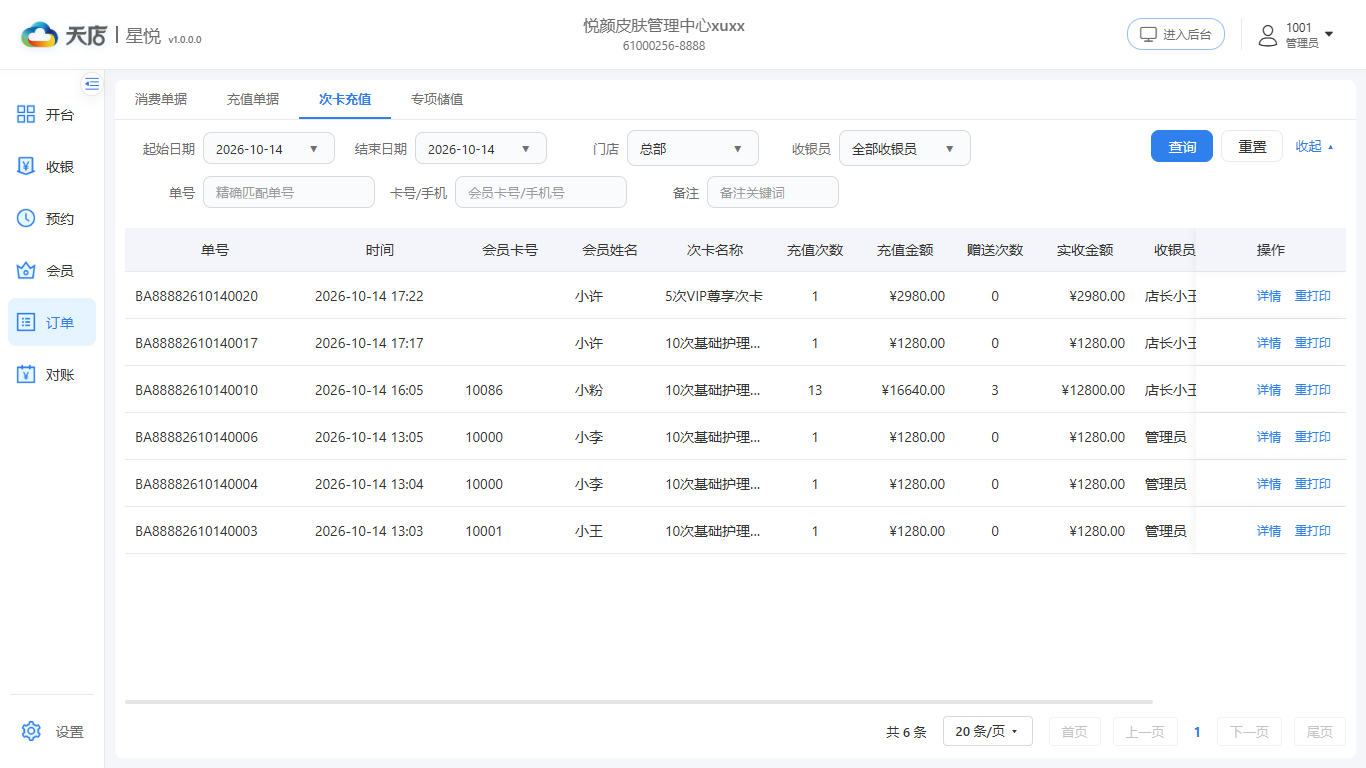Switch to the 专项储值 tab
1366x768 pixels.
pos(437,99)
